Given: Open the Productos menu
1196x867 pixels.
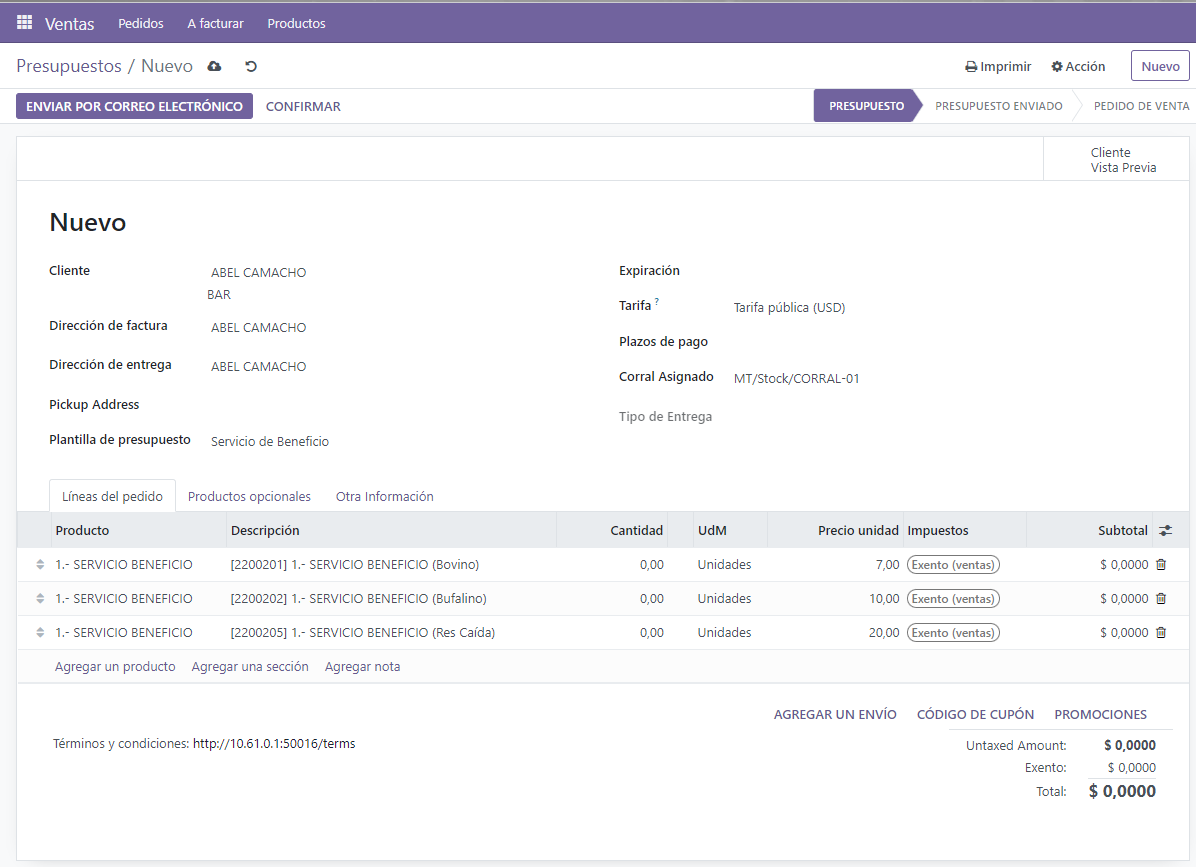Looking at the screenshot, I should (296, 23).
